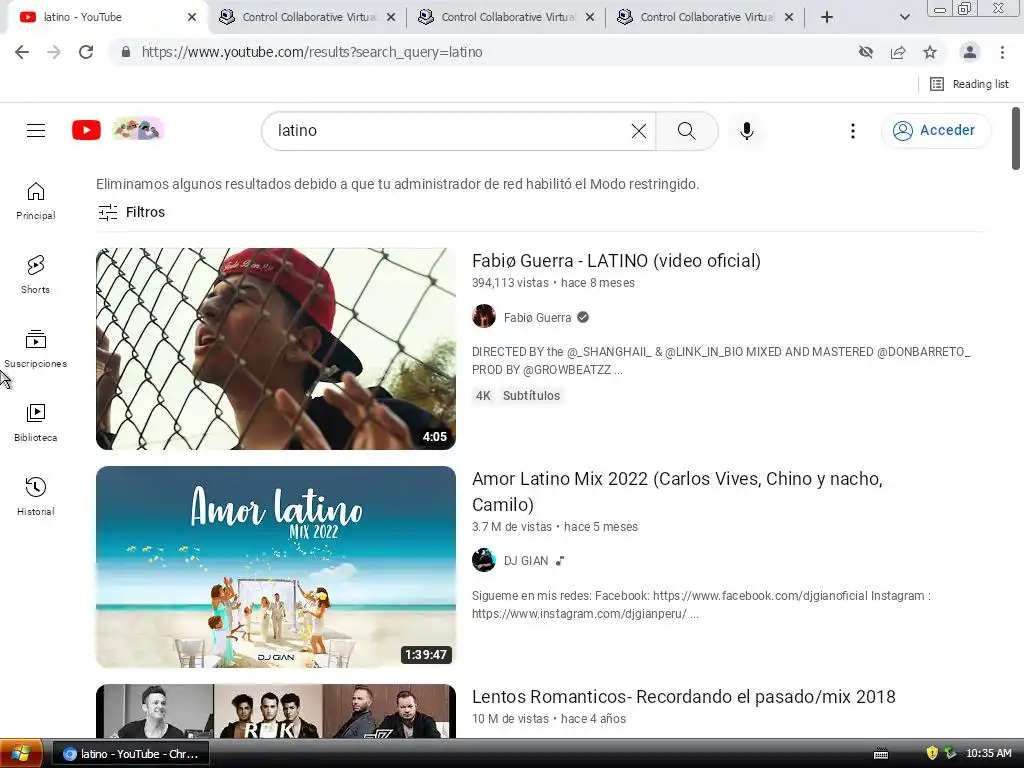
Task: Click Lentos Romanticos video title
Action: pos(684,697)
